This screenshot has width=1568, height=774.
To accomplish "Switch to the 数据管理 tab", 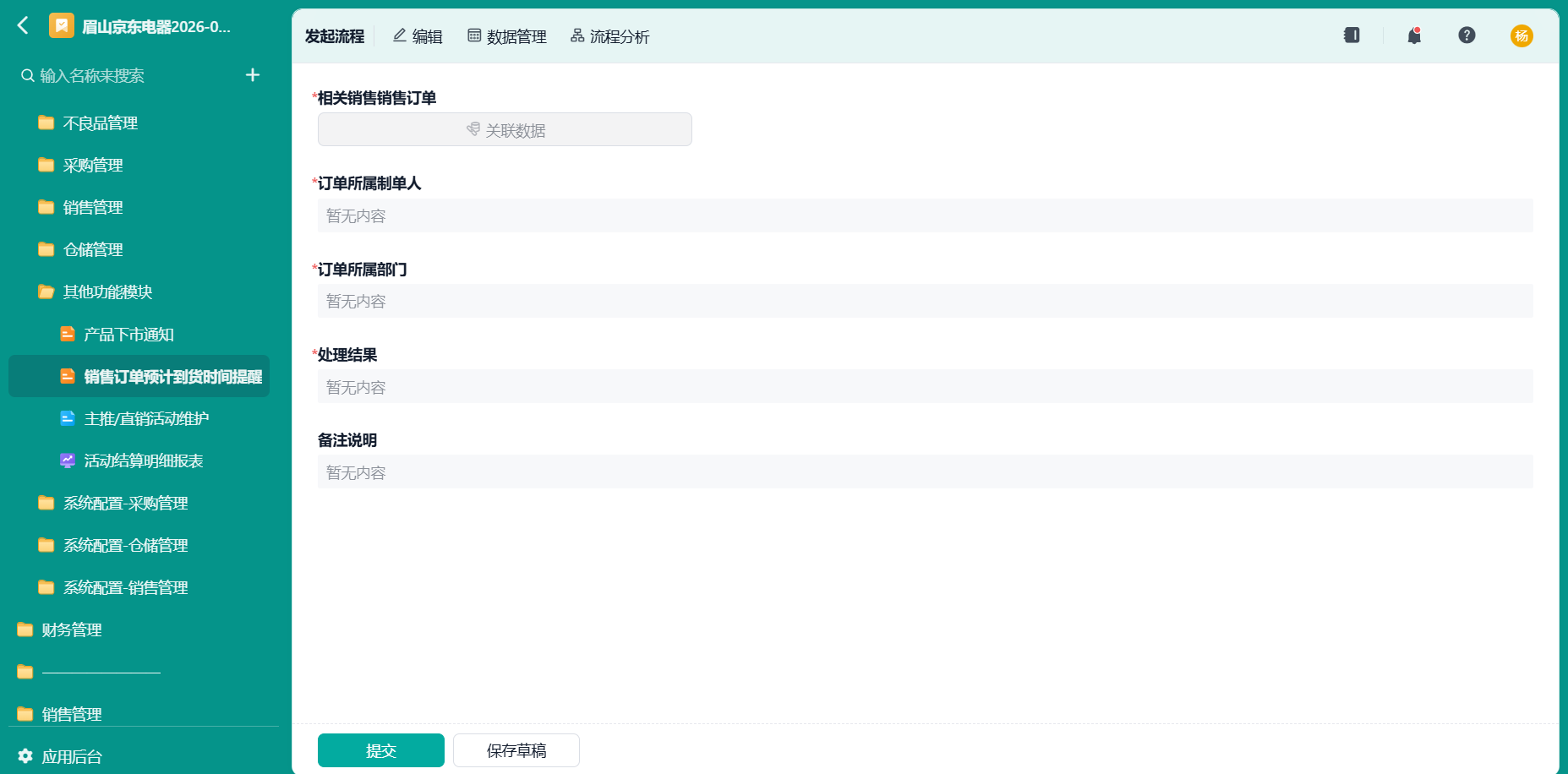I will coord(507,36).
